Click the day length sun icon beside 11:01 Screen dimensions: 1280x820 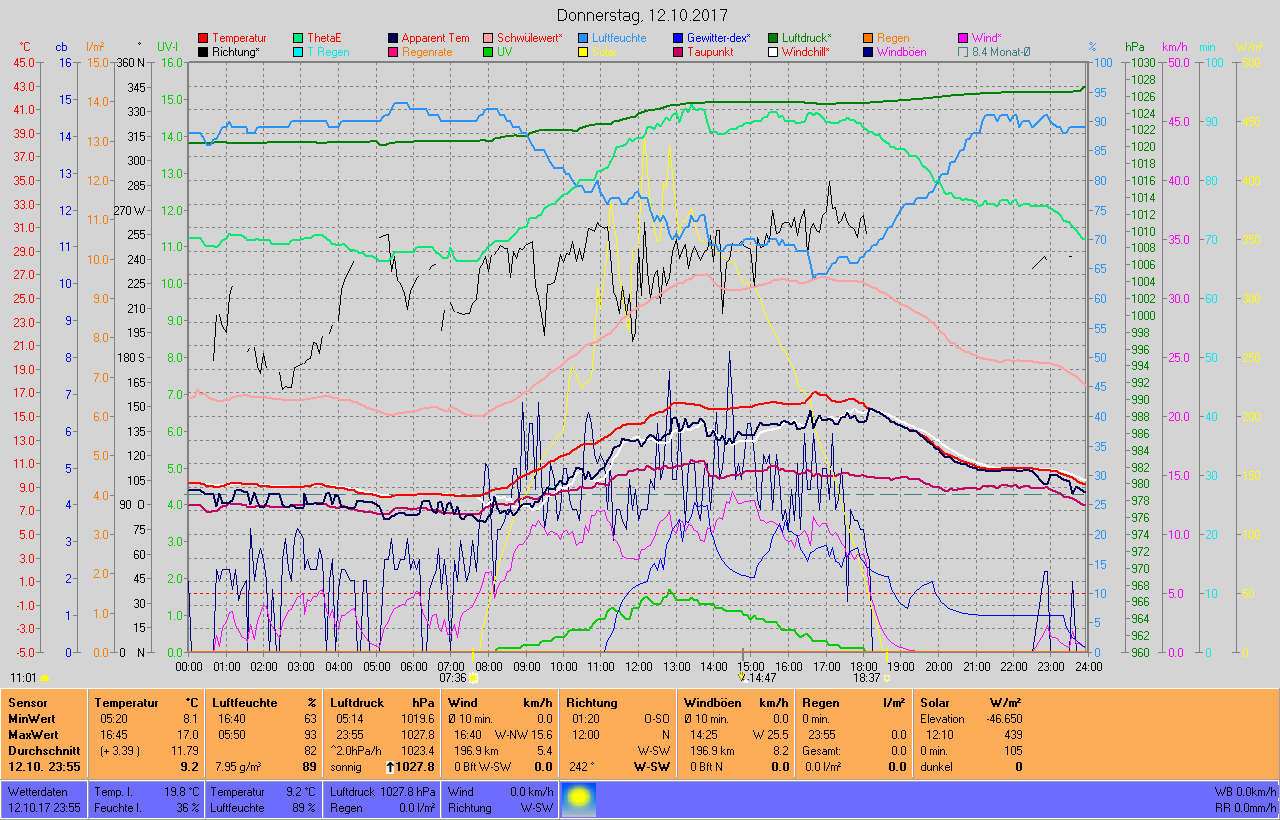click(x=45, y=678)
